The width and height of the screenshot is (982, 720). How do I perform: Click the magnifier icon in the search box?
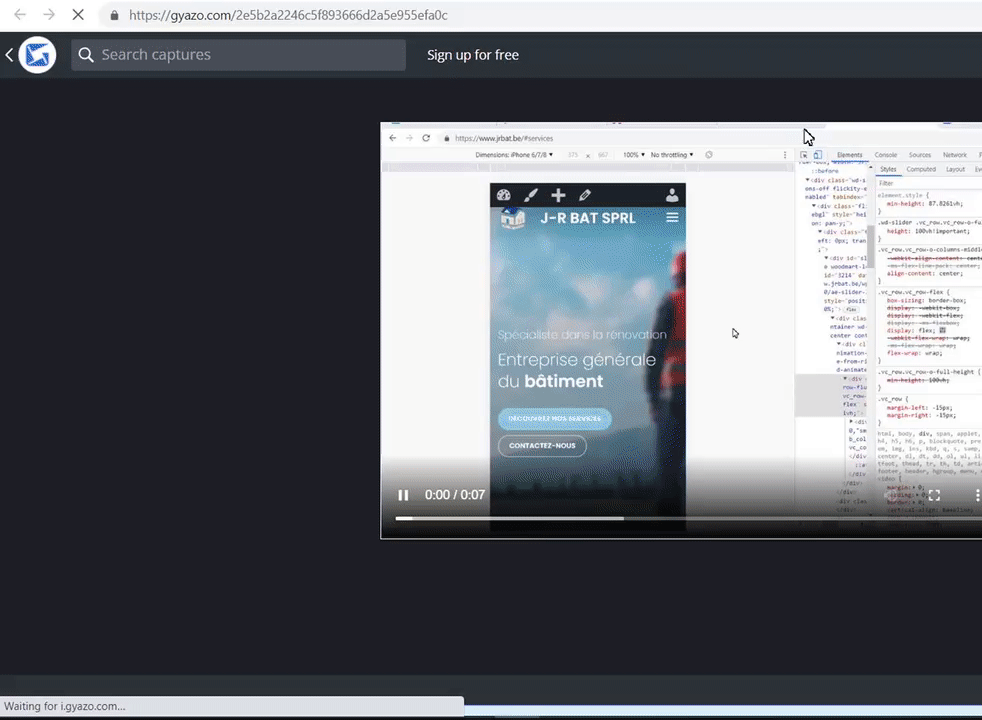tap(86, 55)
